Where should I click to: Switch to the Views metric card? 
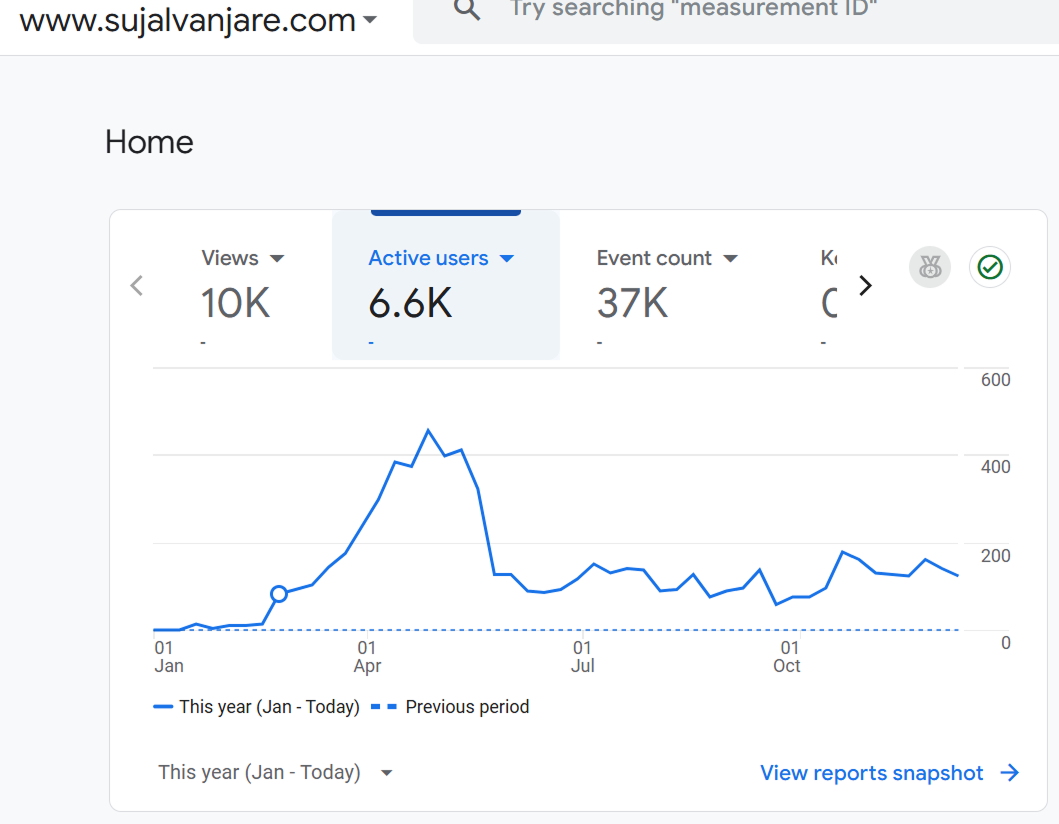236,295
